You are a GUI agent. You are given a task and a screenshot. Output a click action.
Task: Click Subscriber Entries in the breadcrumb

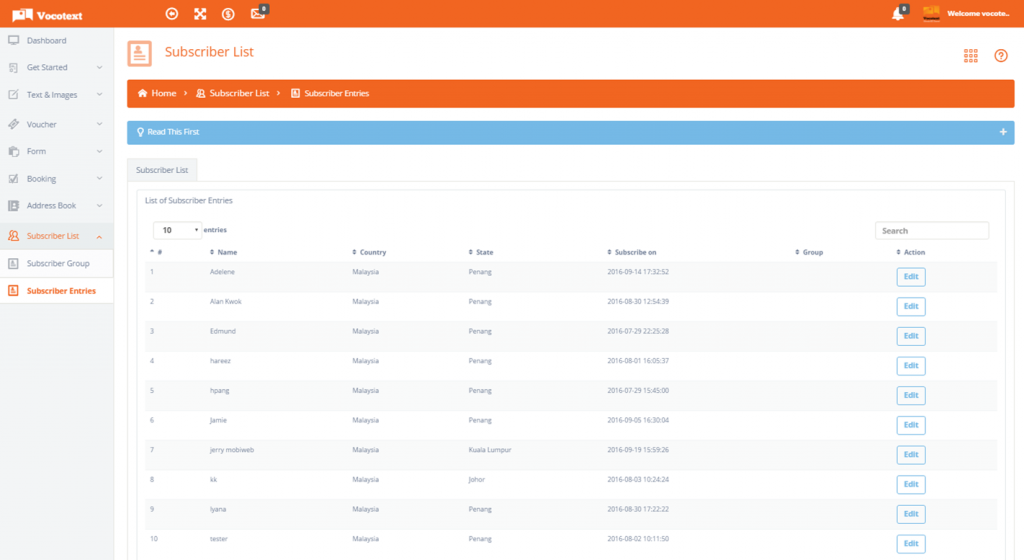click(336, 93)
